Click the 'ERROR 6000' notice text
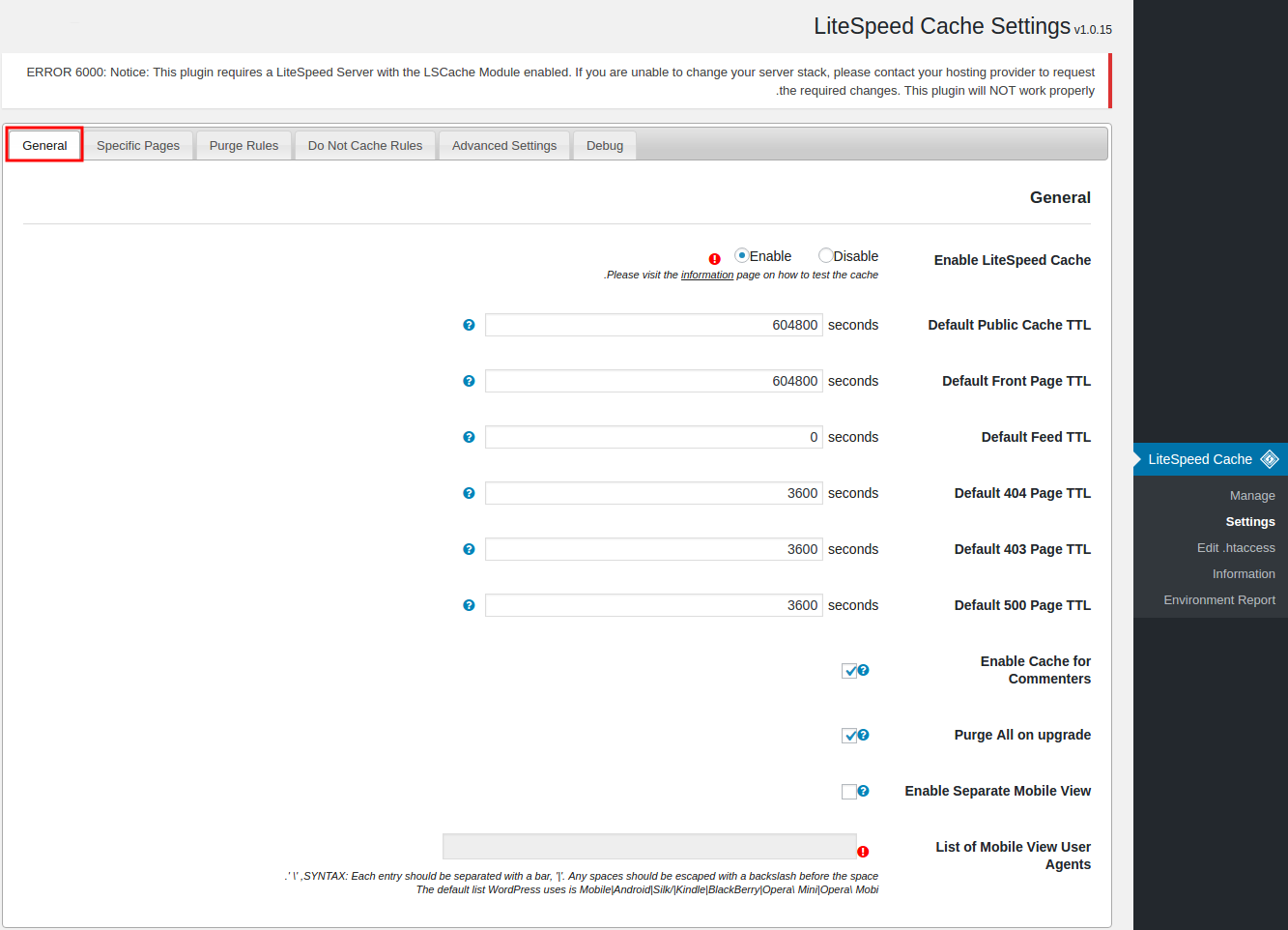Screen dimensions: 1288x930 coord(560,81)
